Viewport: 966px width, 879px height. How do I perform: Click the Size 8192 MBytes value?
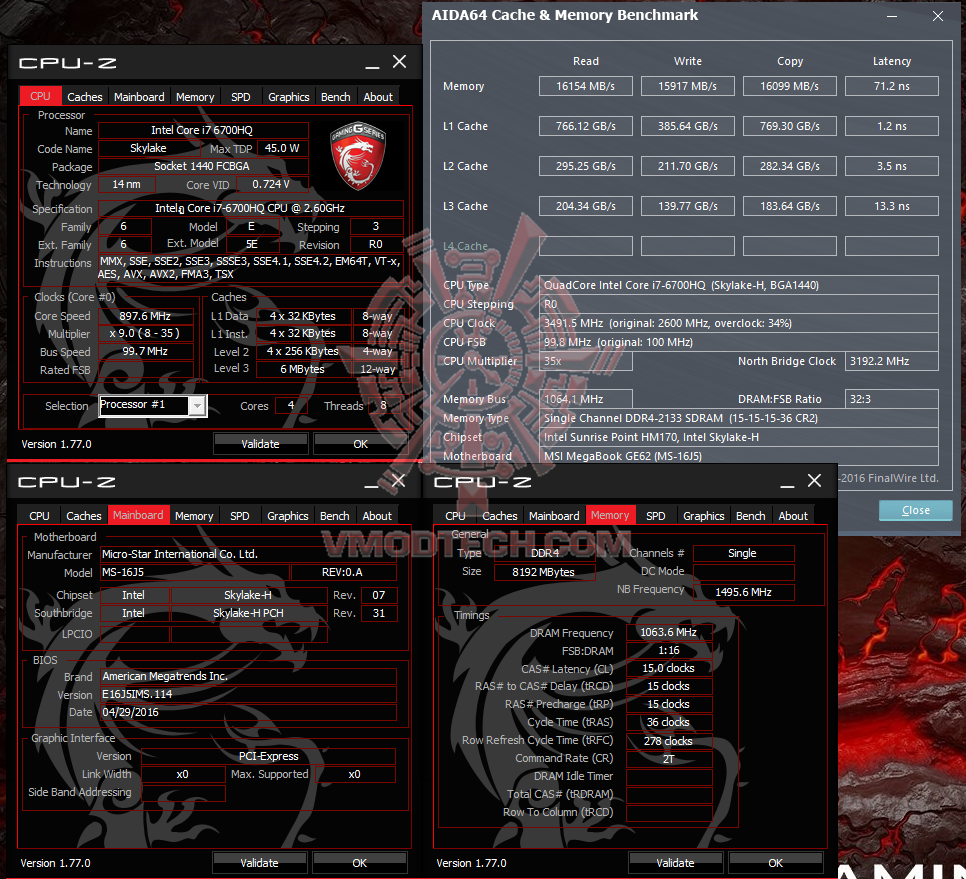[544, 572]
